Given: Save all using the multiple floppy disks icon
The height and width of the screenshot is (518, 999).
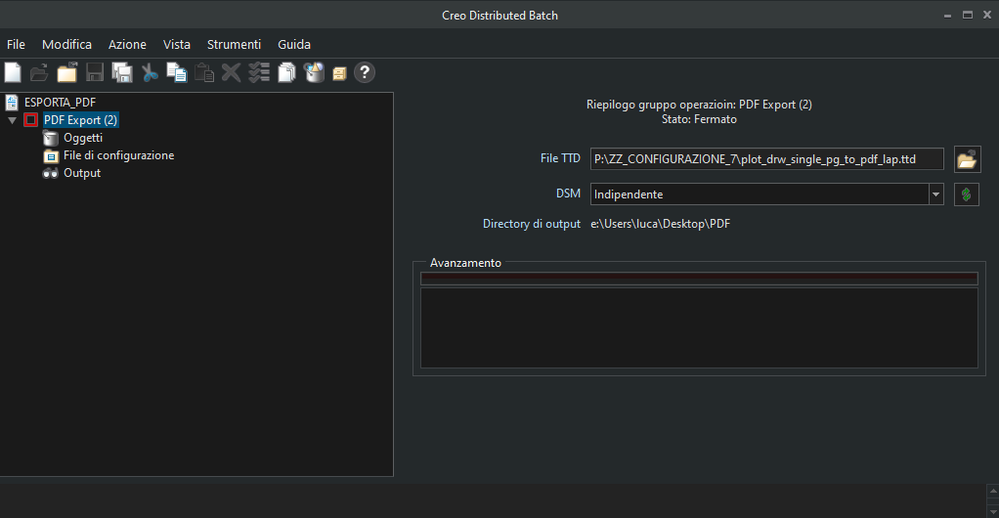Looking at the screenshot, I should (x=122, y=73).
